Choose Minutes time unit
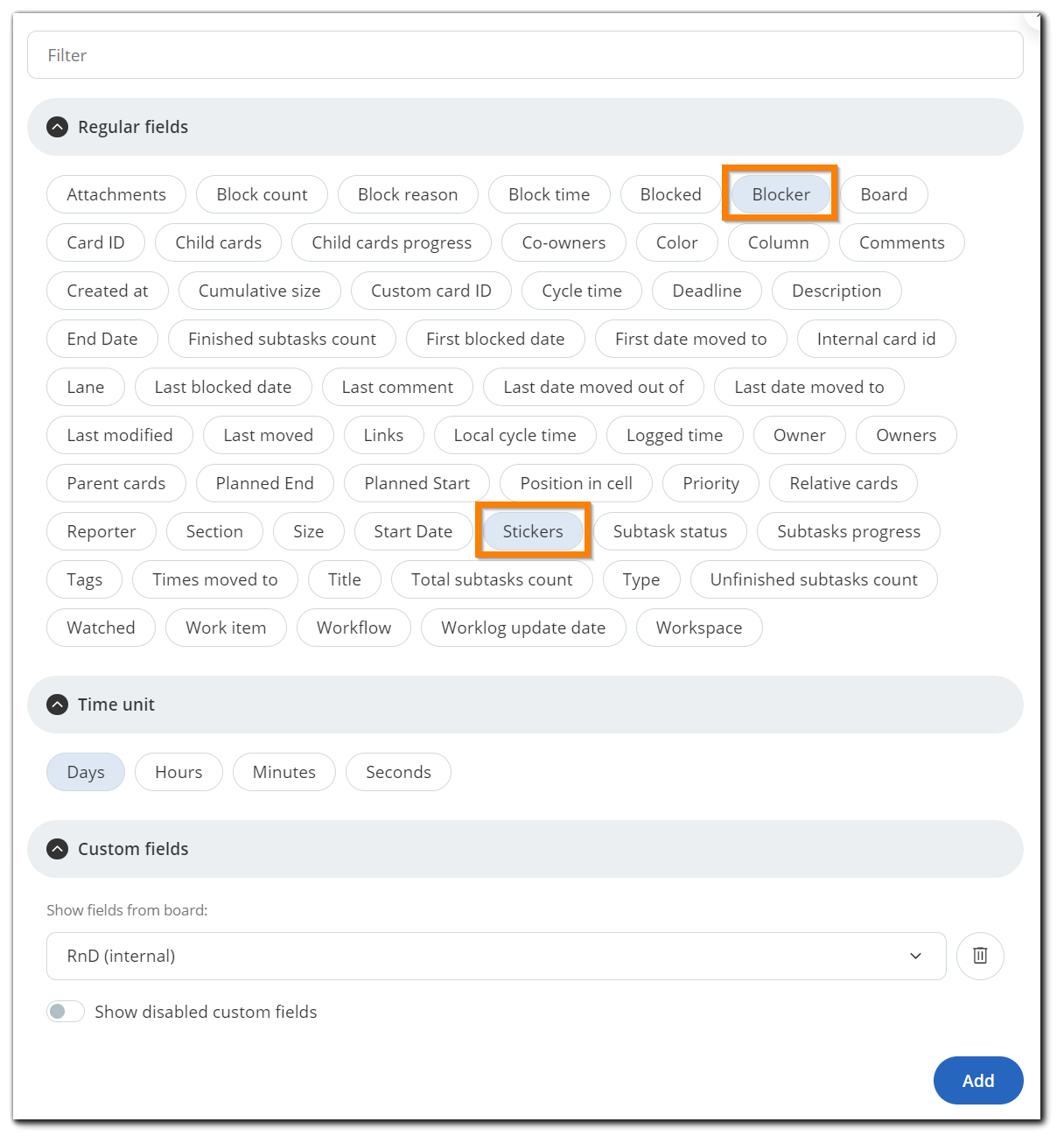Screen dimensions: 1064x1143 click(x=283, y=772)
